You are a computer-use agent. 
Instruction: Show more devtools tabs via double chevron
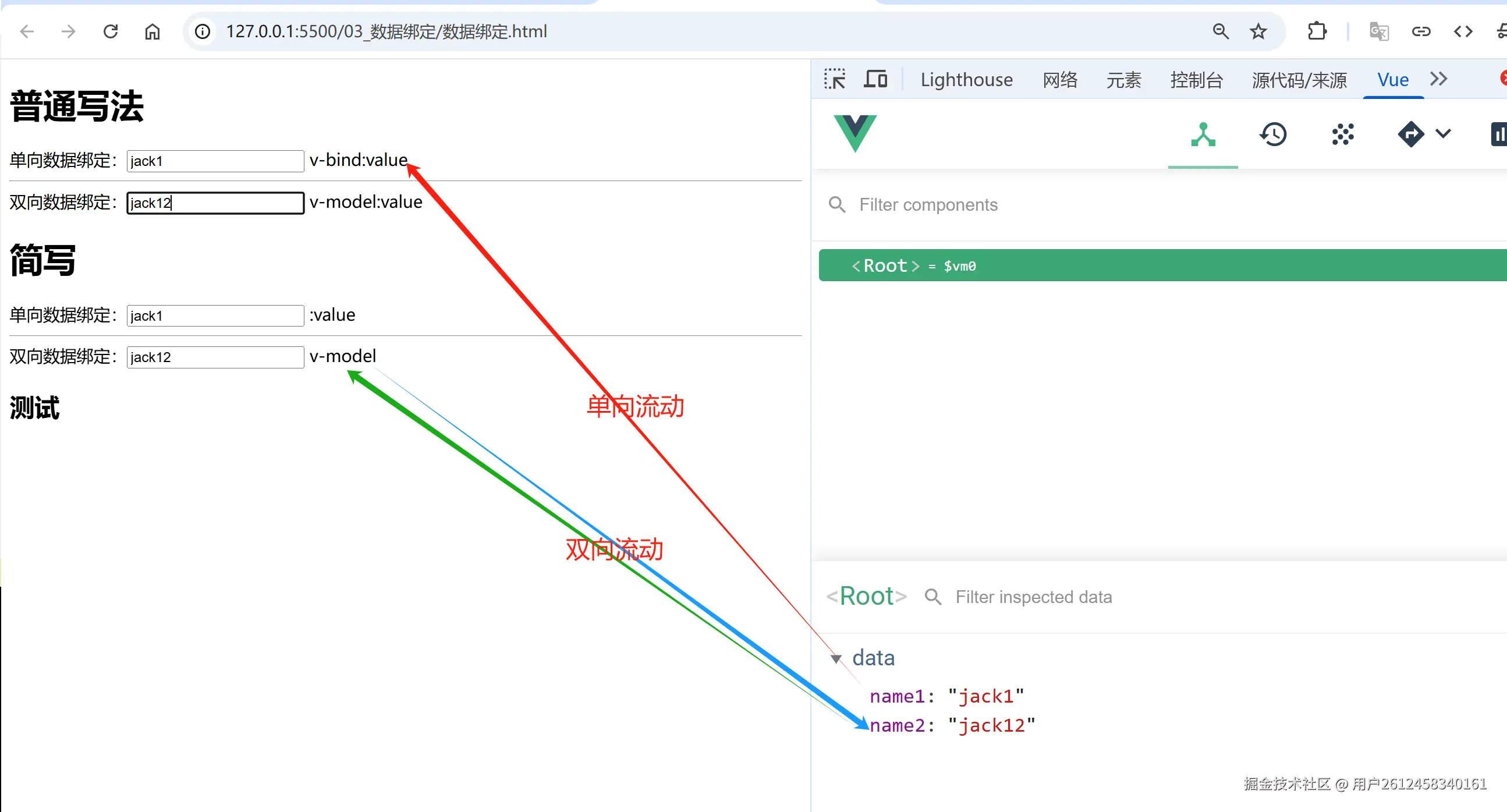[x=1438, y=79]
